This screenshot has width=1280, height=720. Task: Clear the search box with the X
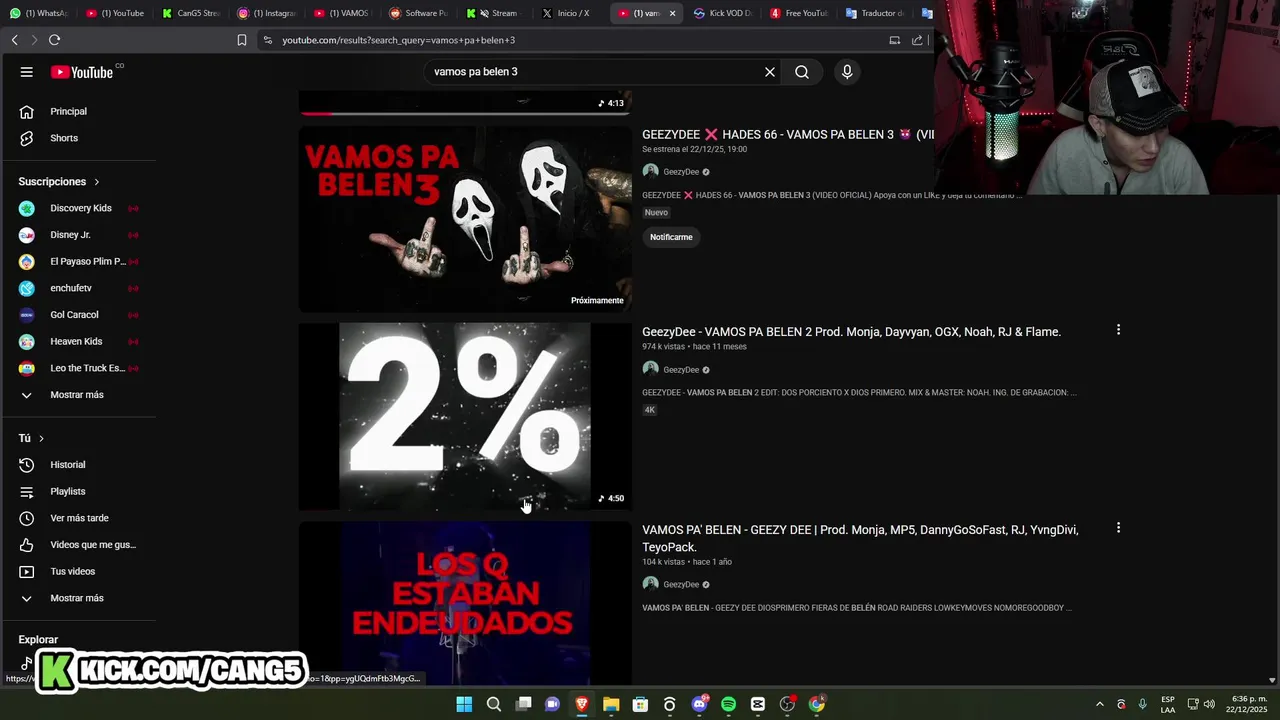[x=770, y=72]
